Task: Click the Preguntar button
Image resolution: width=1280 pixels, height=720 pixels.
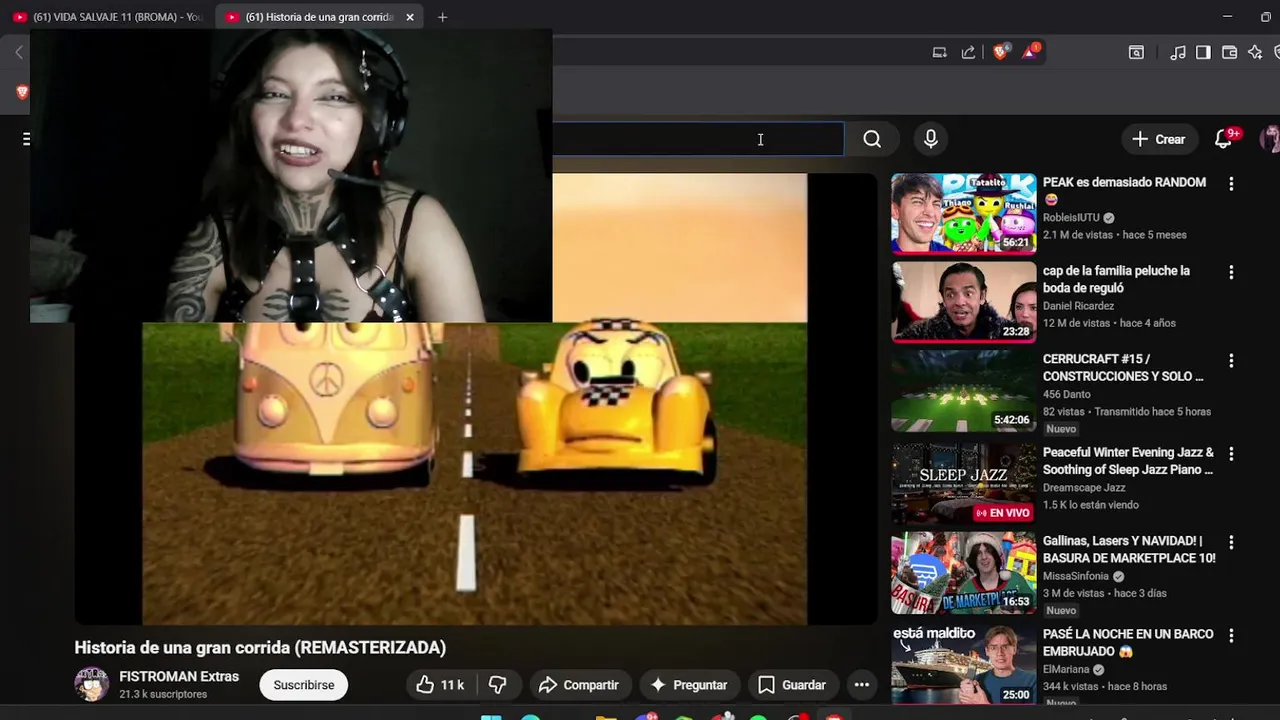Action: coord(689,685)
